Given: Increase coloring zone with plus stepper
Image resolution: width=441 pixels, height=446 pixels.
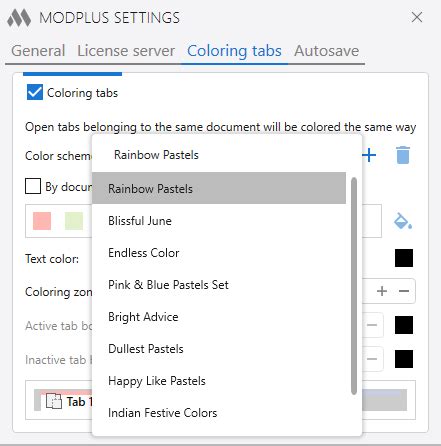Looking at the screenshot, I should coord(382,291).
